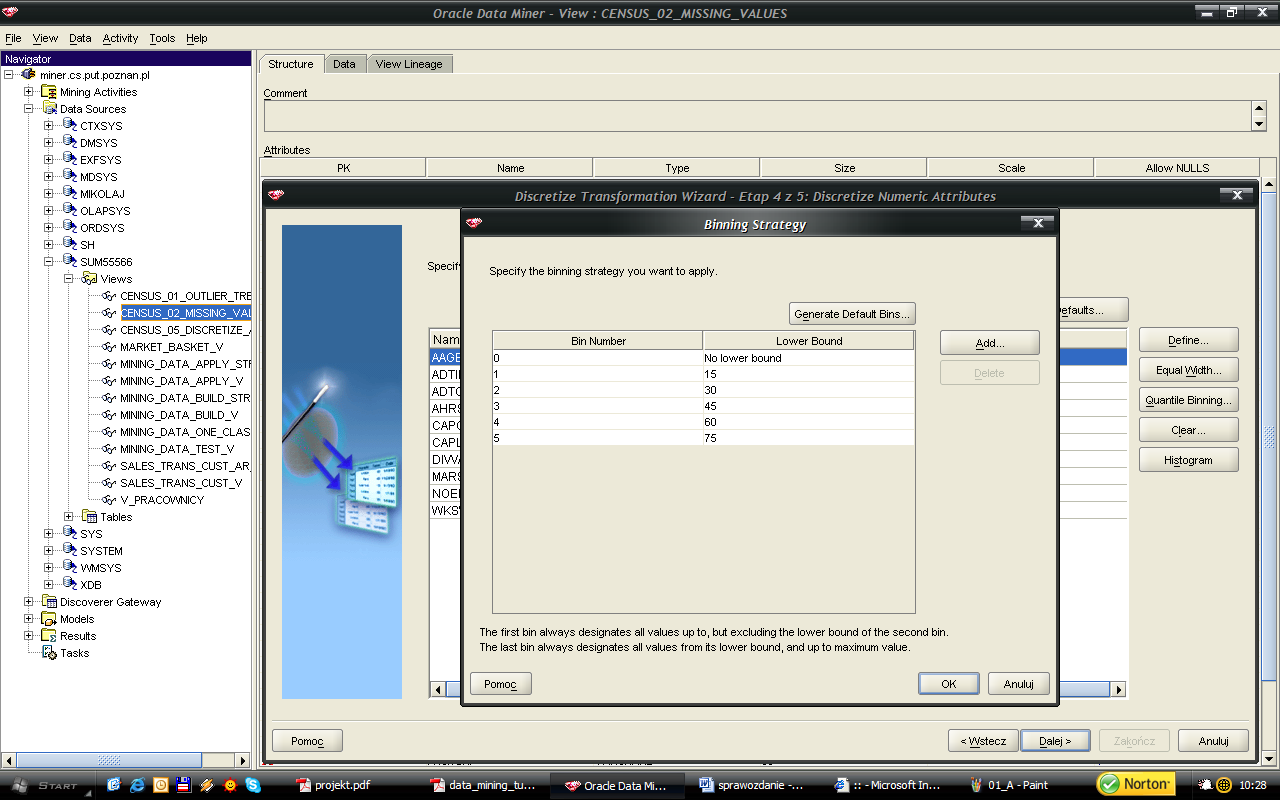Switch to the View Lineage tab
This screenshot has height=800, width=1280.
tap(409, 64)
